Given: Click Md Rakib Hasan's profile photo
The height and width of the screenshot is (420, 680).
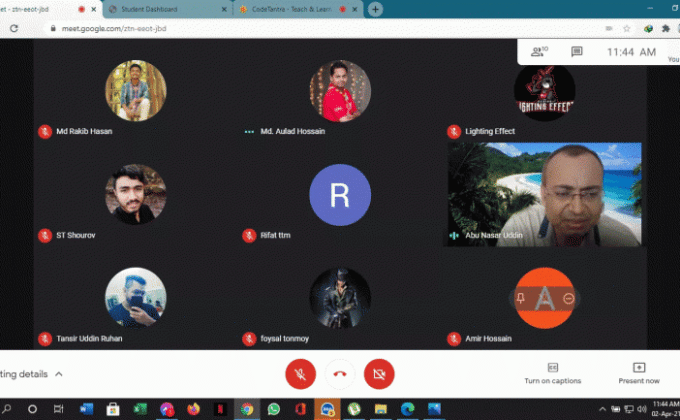Looking at the screenshot, I should click(136, 91).
